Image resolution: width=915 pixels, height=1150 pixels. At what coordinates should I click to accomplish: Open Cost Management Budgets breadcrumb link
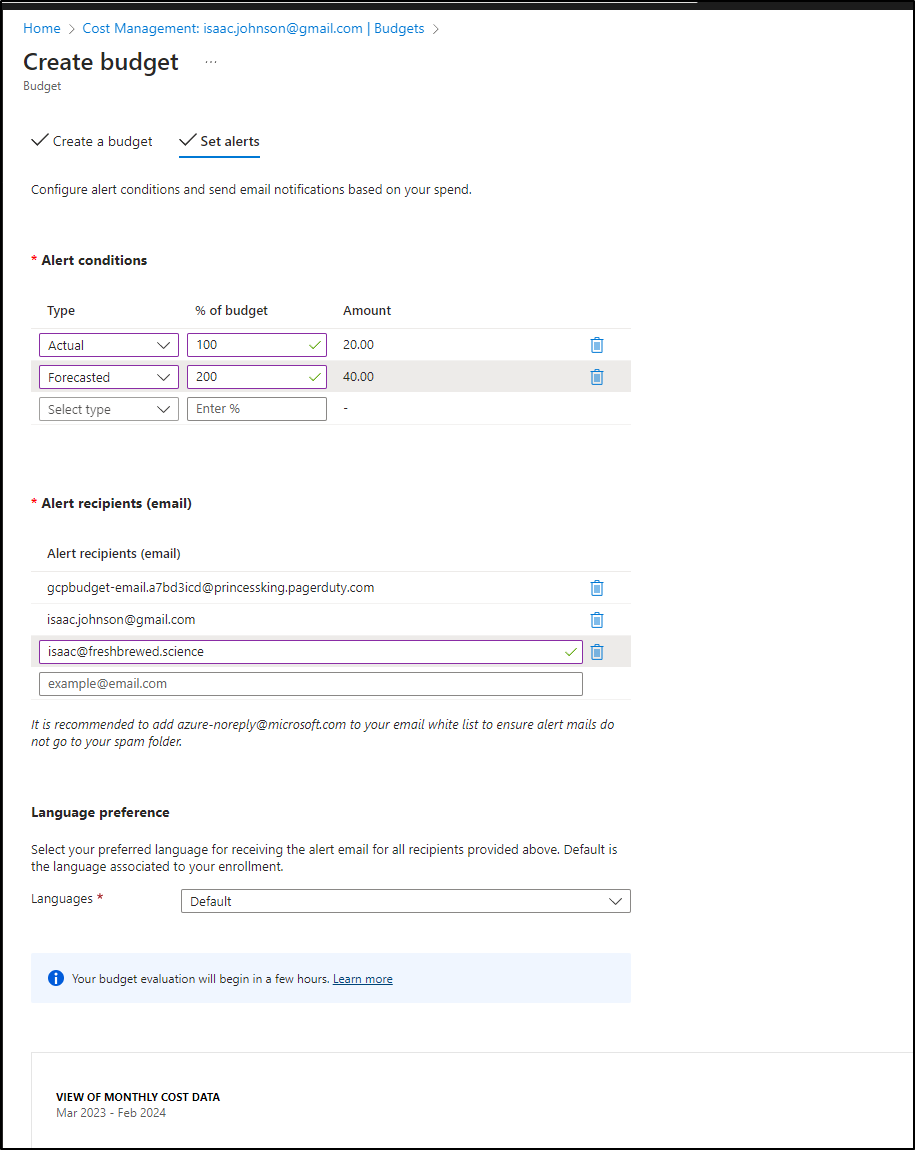click(253, 29)
